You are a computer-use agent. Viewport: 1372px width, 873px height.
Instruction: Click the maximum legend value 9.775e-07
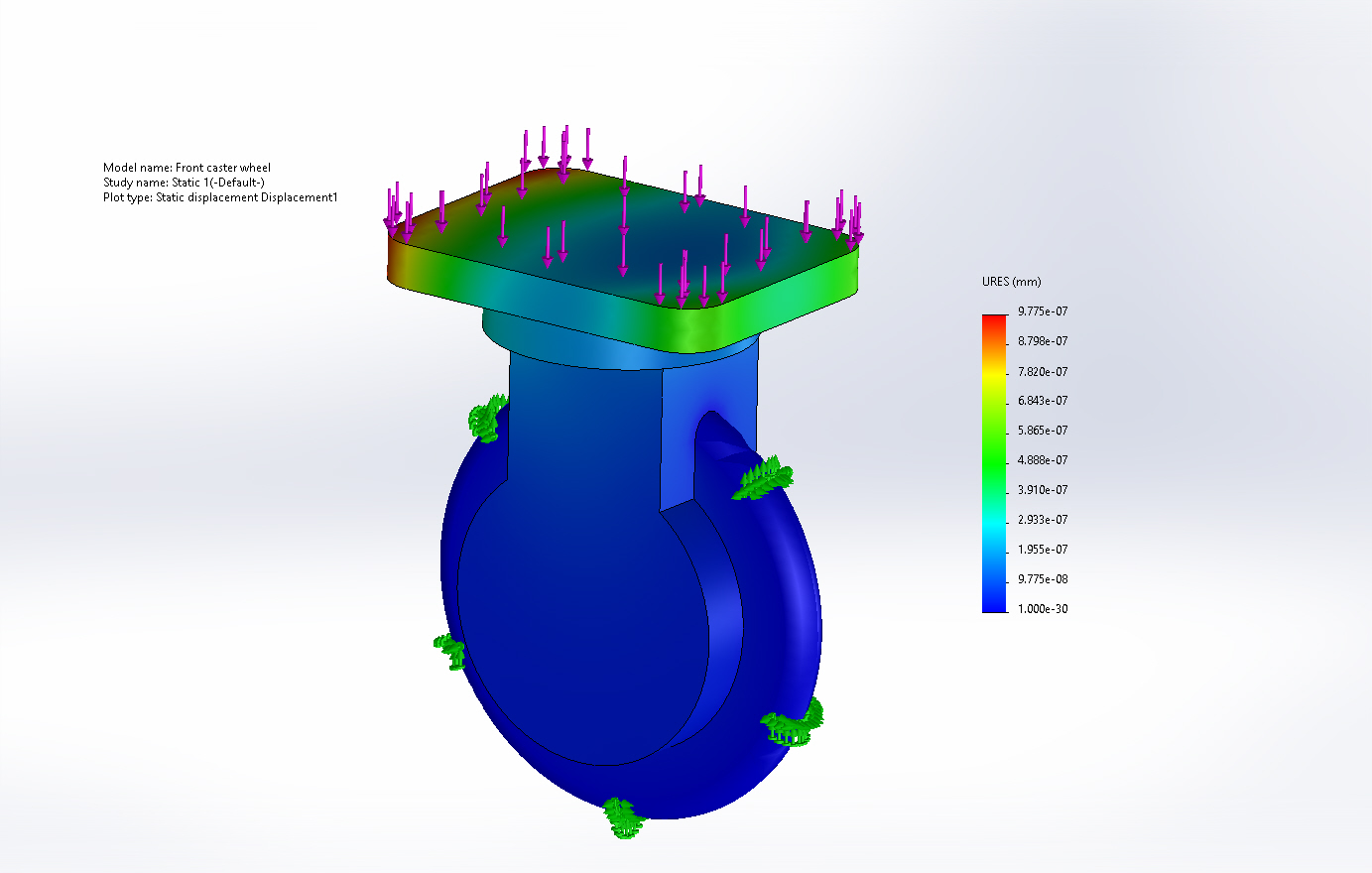coord(1043,312)
